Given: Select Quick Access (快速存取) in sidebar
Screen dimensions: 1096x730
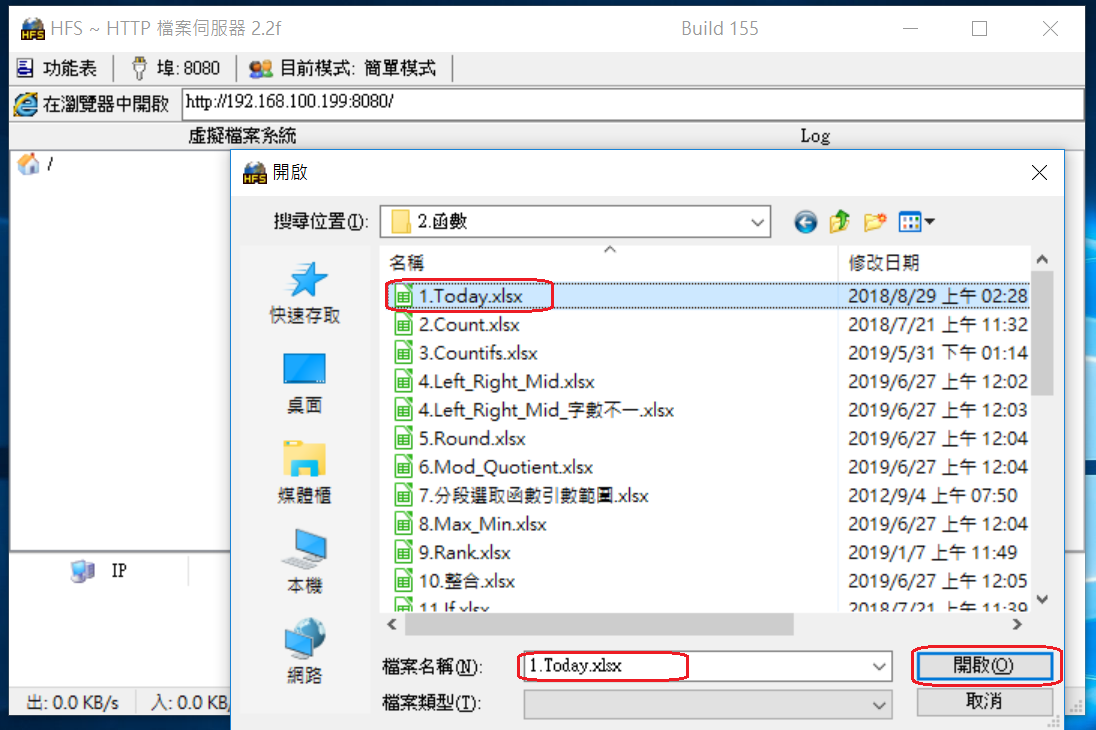Looking at the screenshot, I should coord(305,294).
